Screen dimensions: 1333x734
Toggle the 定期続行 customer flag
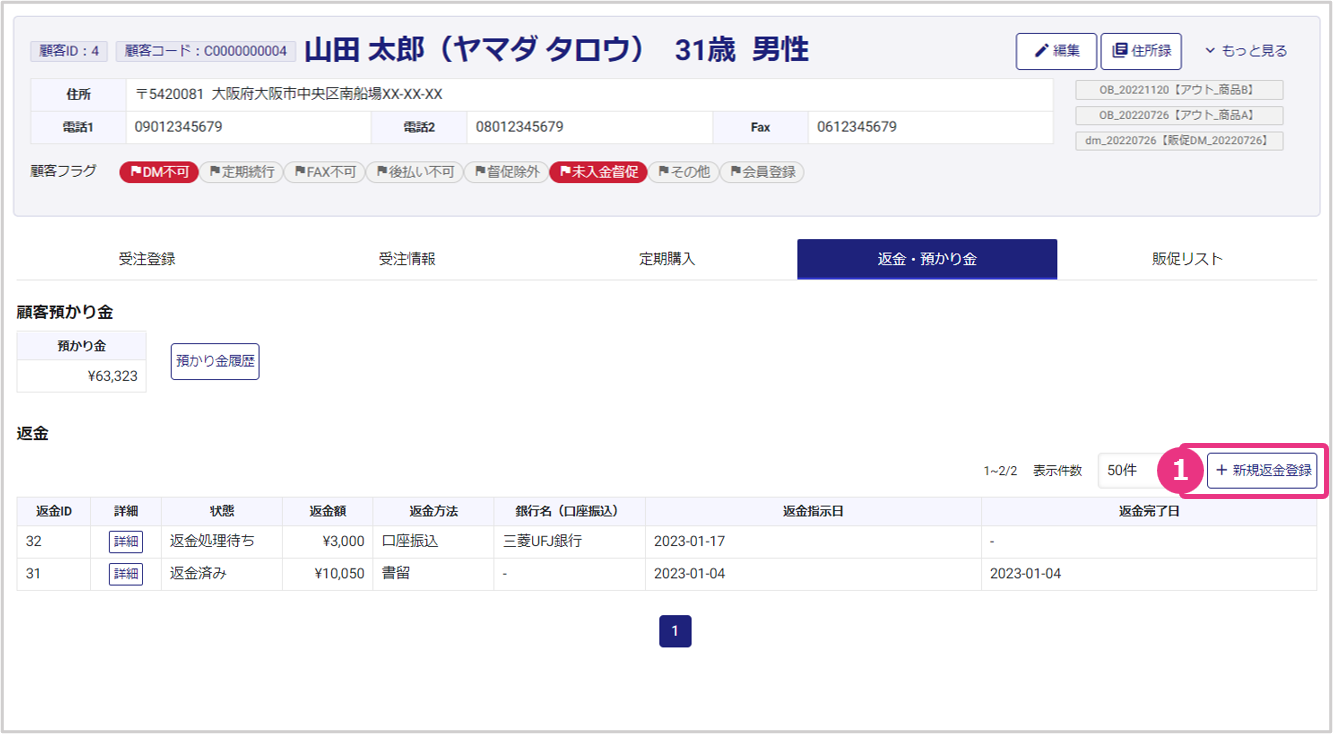point(241,172)
